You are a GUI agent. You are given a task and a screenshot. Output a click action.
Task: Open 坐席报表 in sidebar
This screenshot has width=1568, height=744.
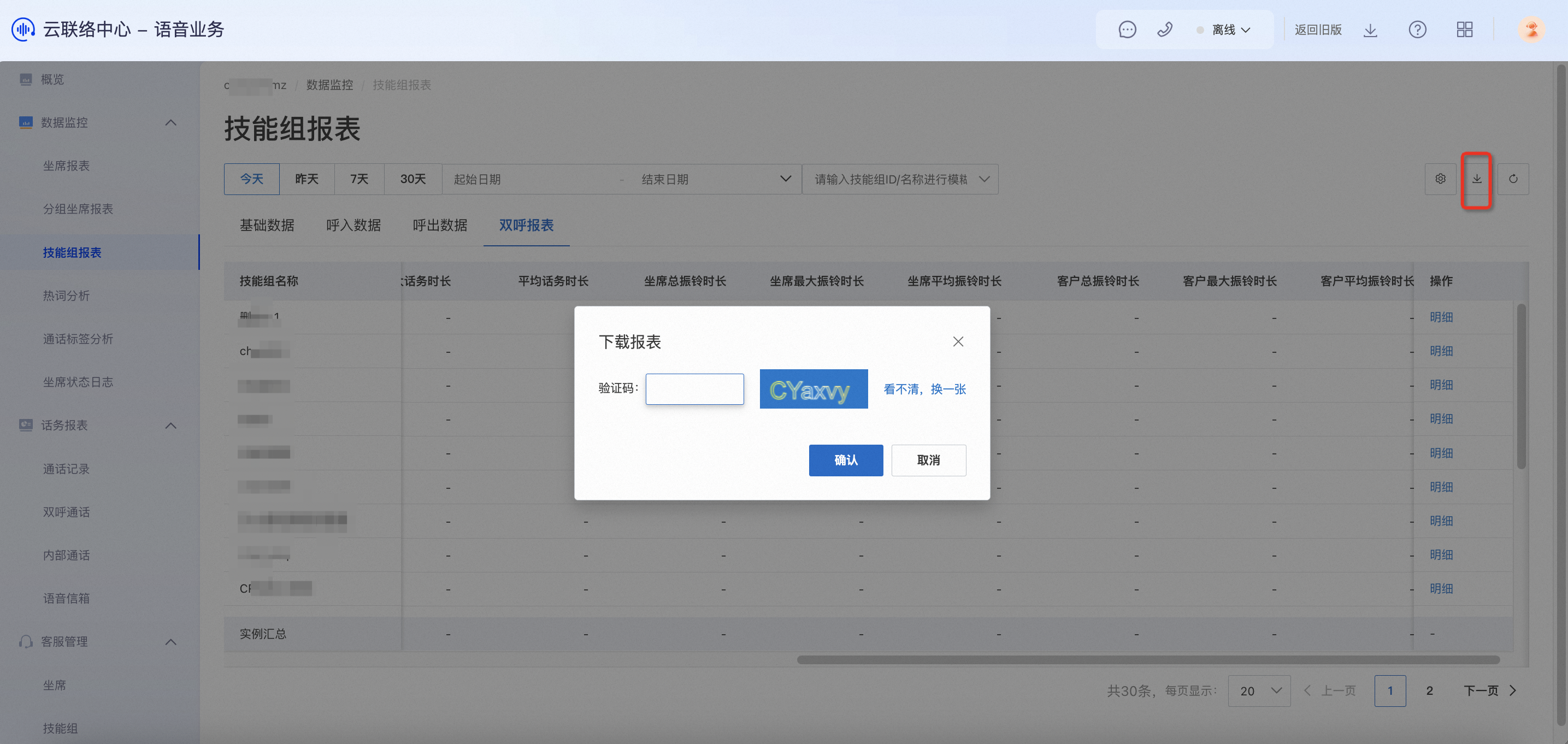tap(66, 166)
